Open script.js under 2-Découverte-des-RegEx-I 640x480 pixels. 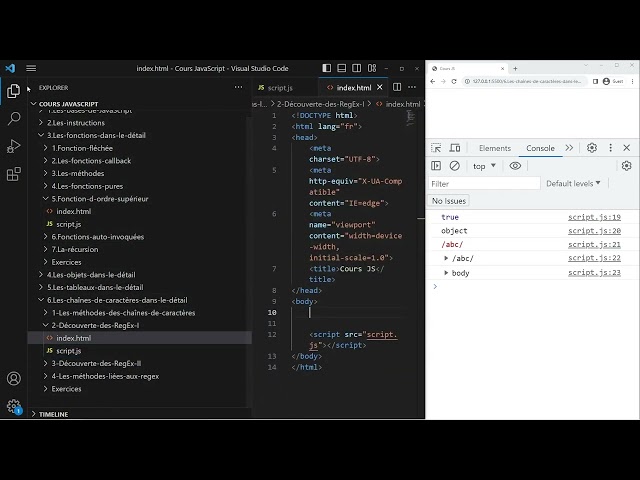click(x=69, y=351)
